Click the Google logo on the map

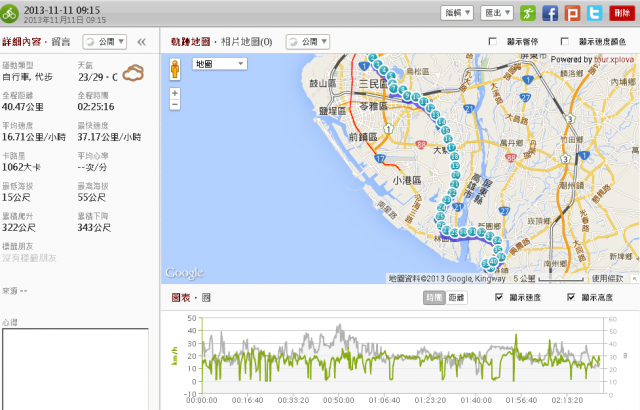pyautogui.click(x=184, y=273)
